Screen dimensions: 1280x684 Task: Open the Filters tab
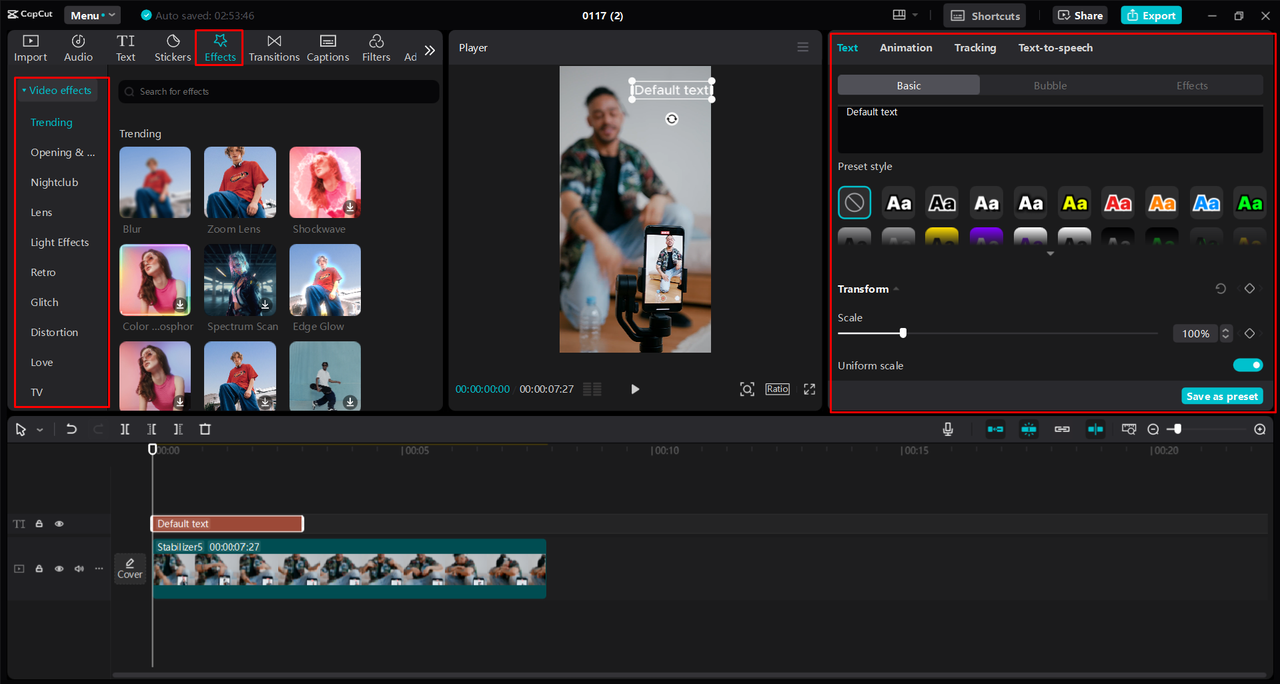tap(376, 48)
